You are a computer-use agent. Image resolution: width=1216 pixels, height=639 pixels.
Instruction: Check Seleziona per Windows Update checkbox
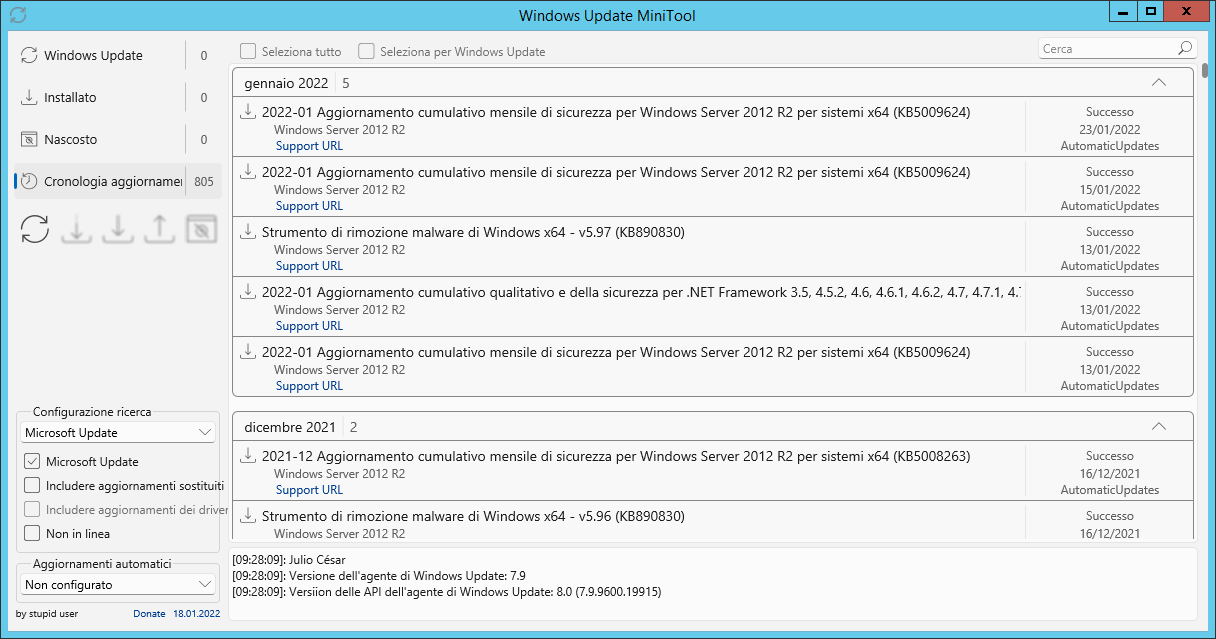367,51
